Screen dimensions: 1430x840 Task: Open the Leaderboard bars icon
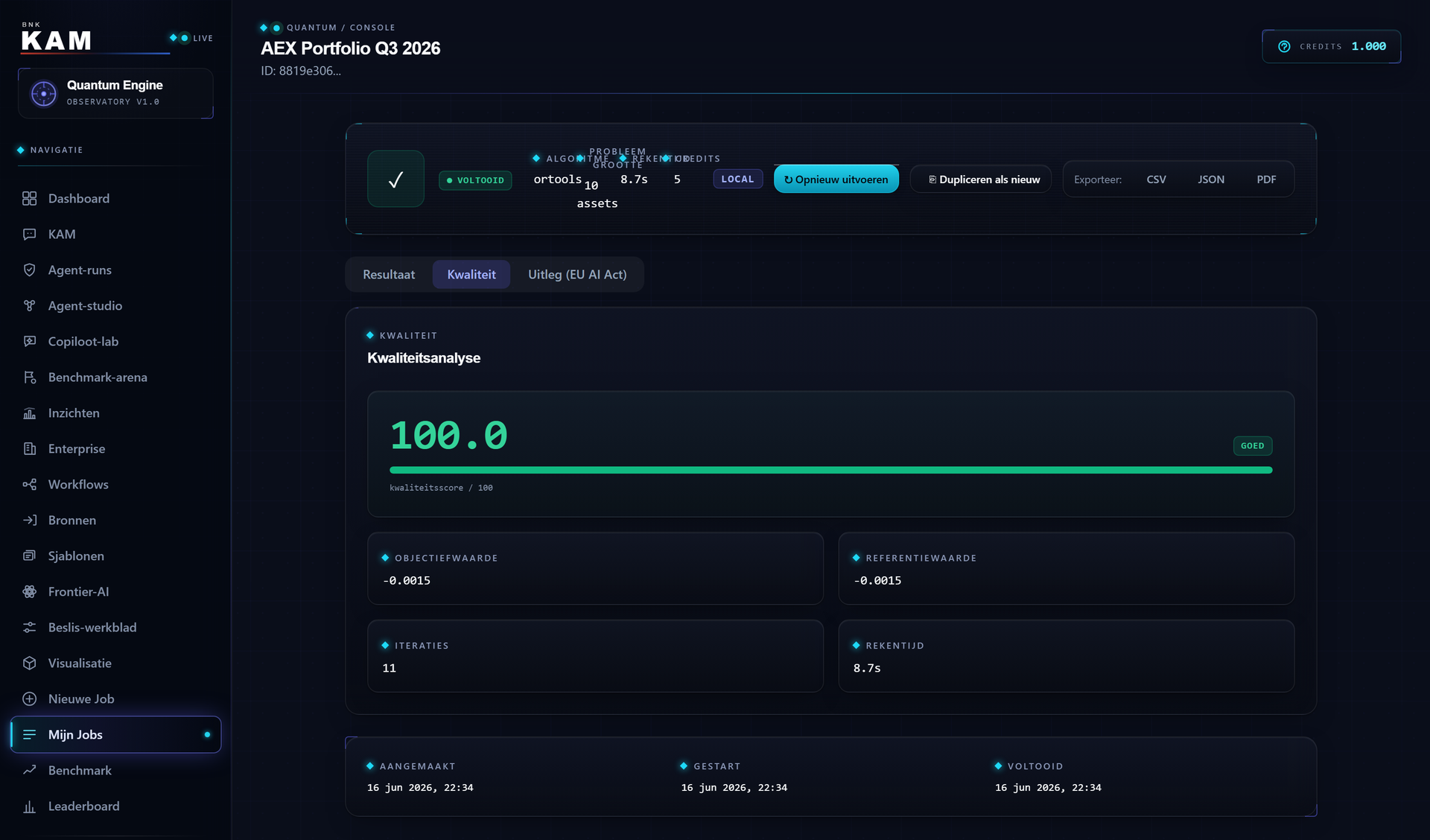tap(29, 806)
